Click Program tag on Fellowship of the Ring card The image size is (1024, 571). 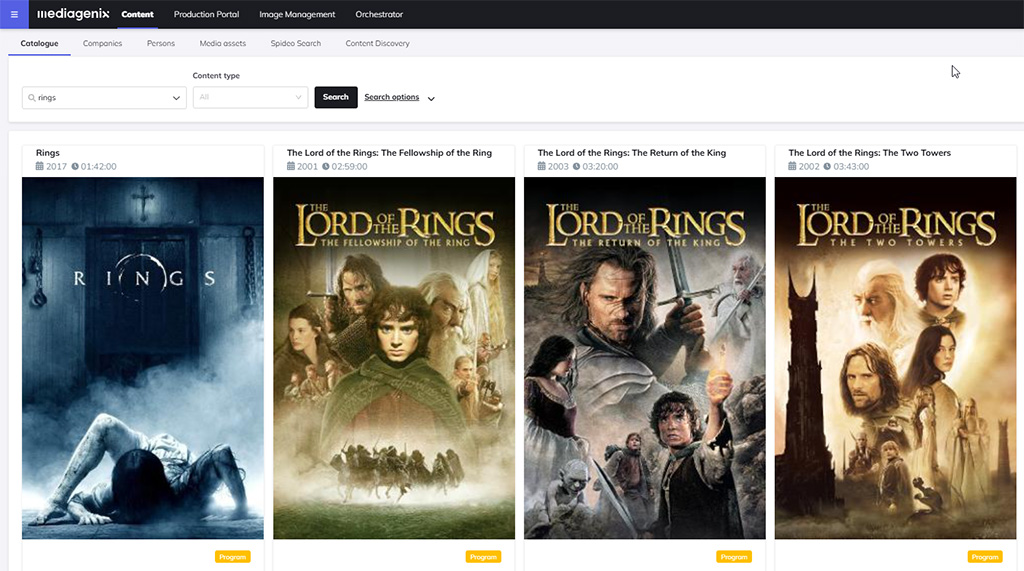[483, 557]
